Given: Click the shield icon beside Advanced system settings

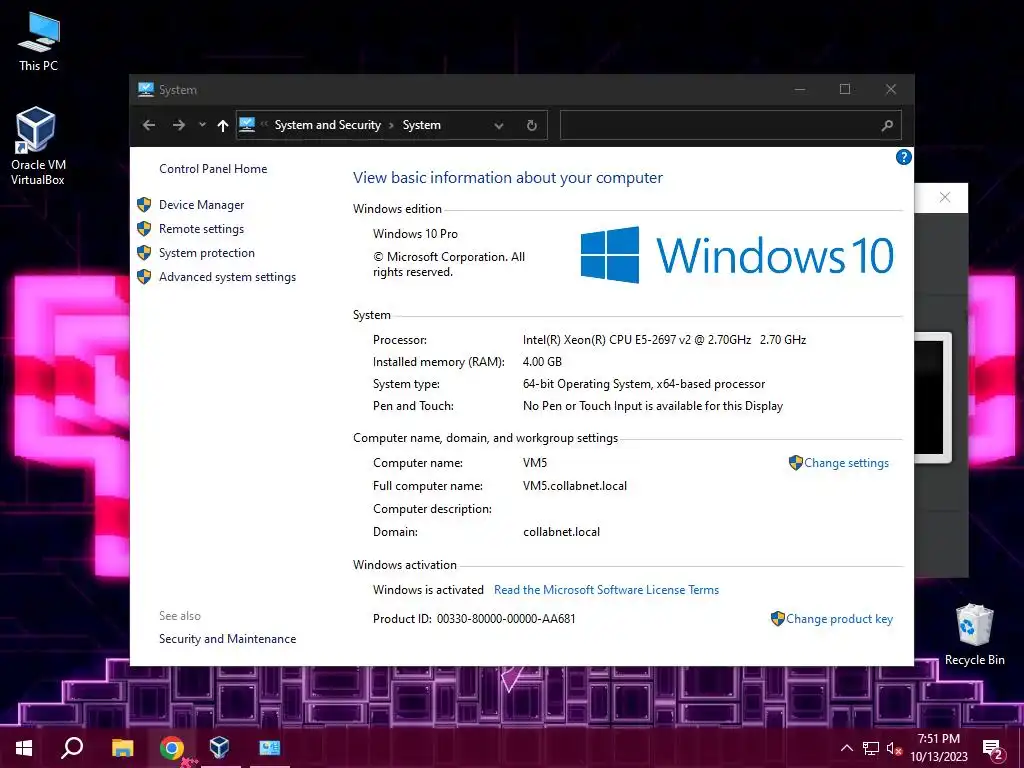Looking at the screenshot, I should (x=144, y=278).
